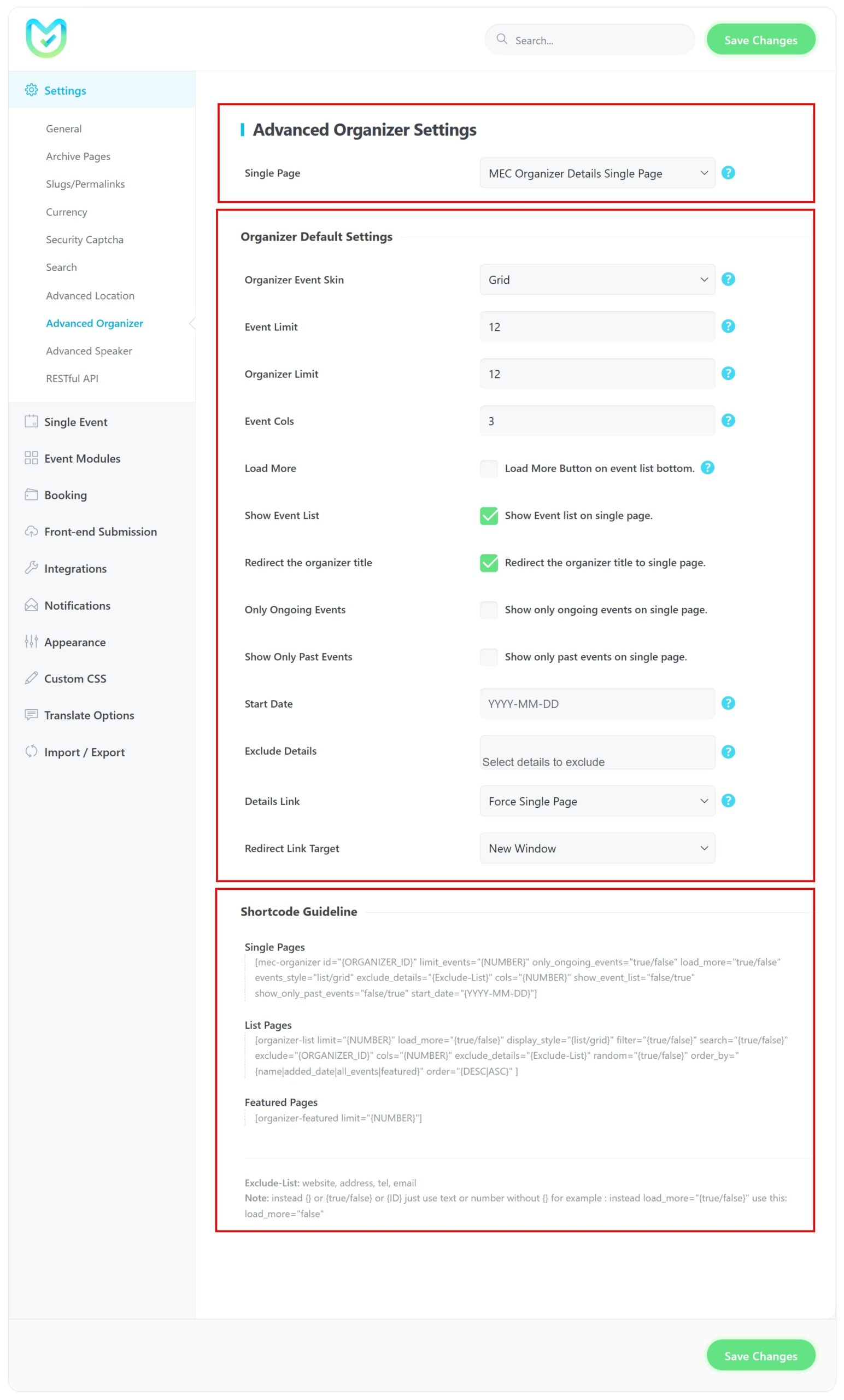The width and height of the screenshot is (844, 1400).
Task: Click the top Save Changes button
Action: point(760,40)
